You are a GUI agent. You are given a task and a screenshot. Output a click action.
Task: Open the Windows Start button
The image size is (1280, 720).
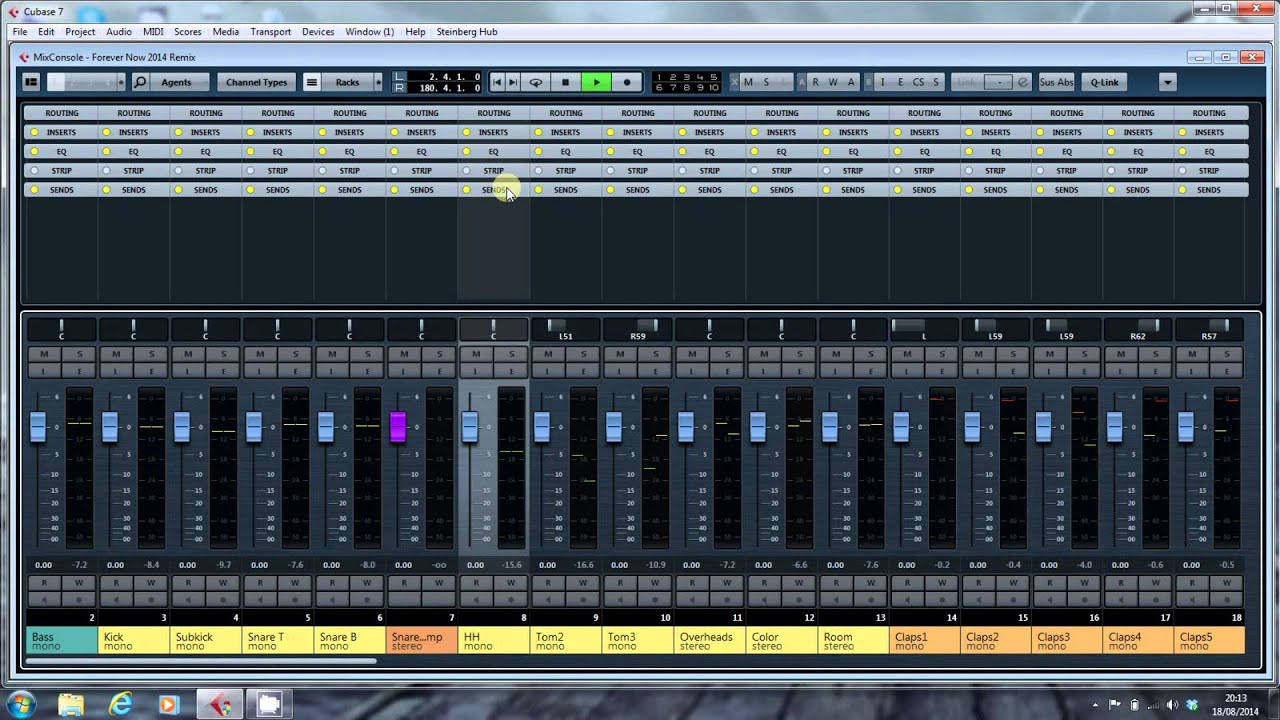[21, 704]
